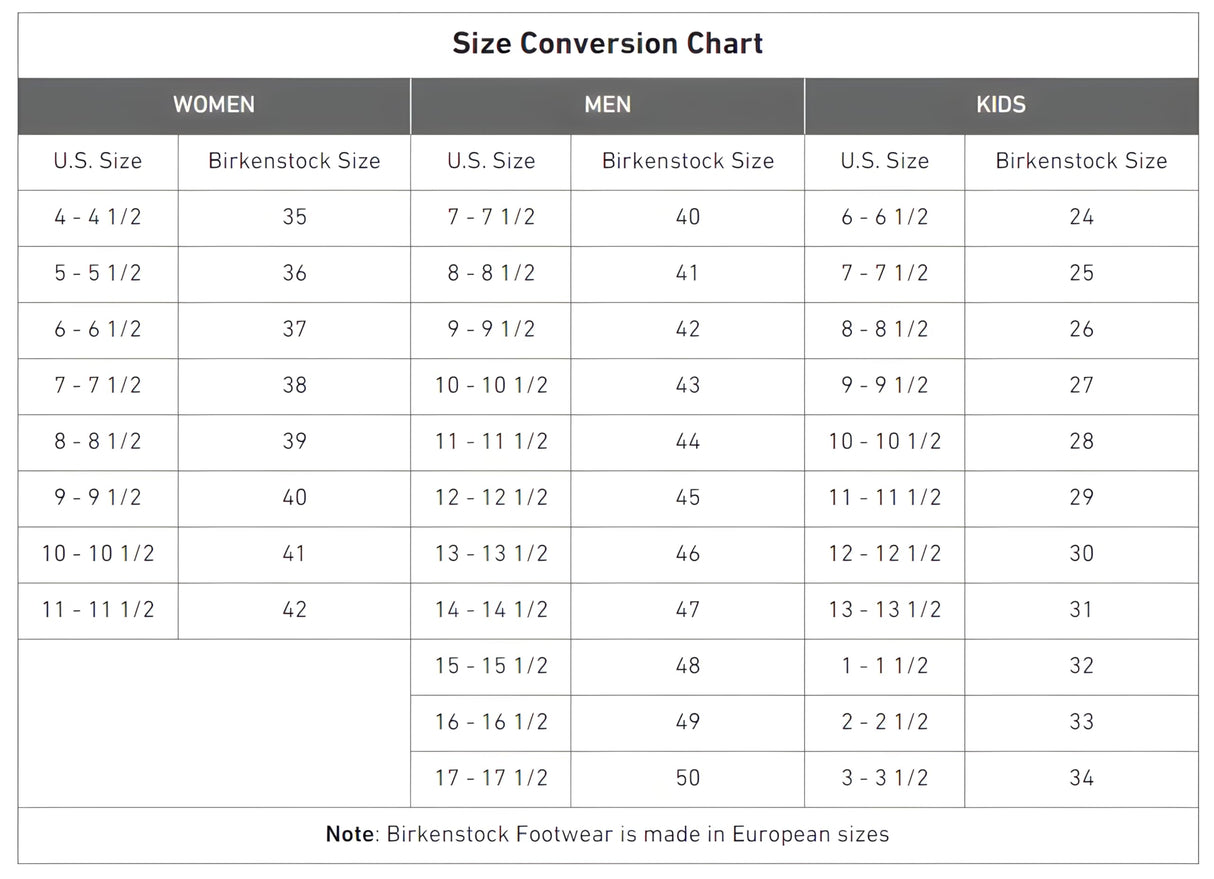1214x879 pixels.
Task: Click Birkenstock size 24 cell
Action: pyautogui.click(x=1081, y=217)
